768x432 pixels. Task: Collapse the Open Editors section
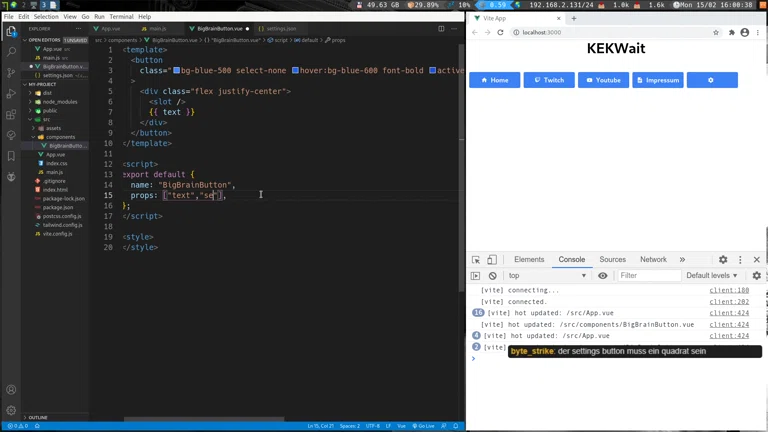point(44,40)
